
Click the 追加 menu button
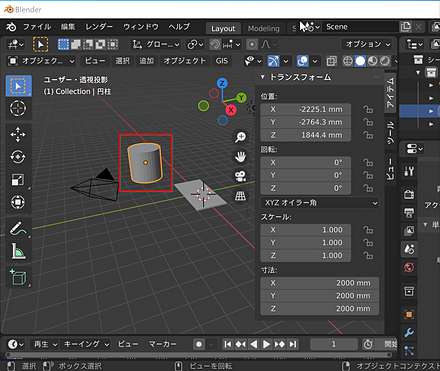[147, 61]
